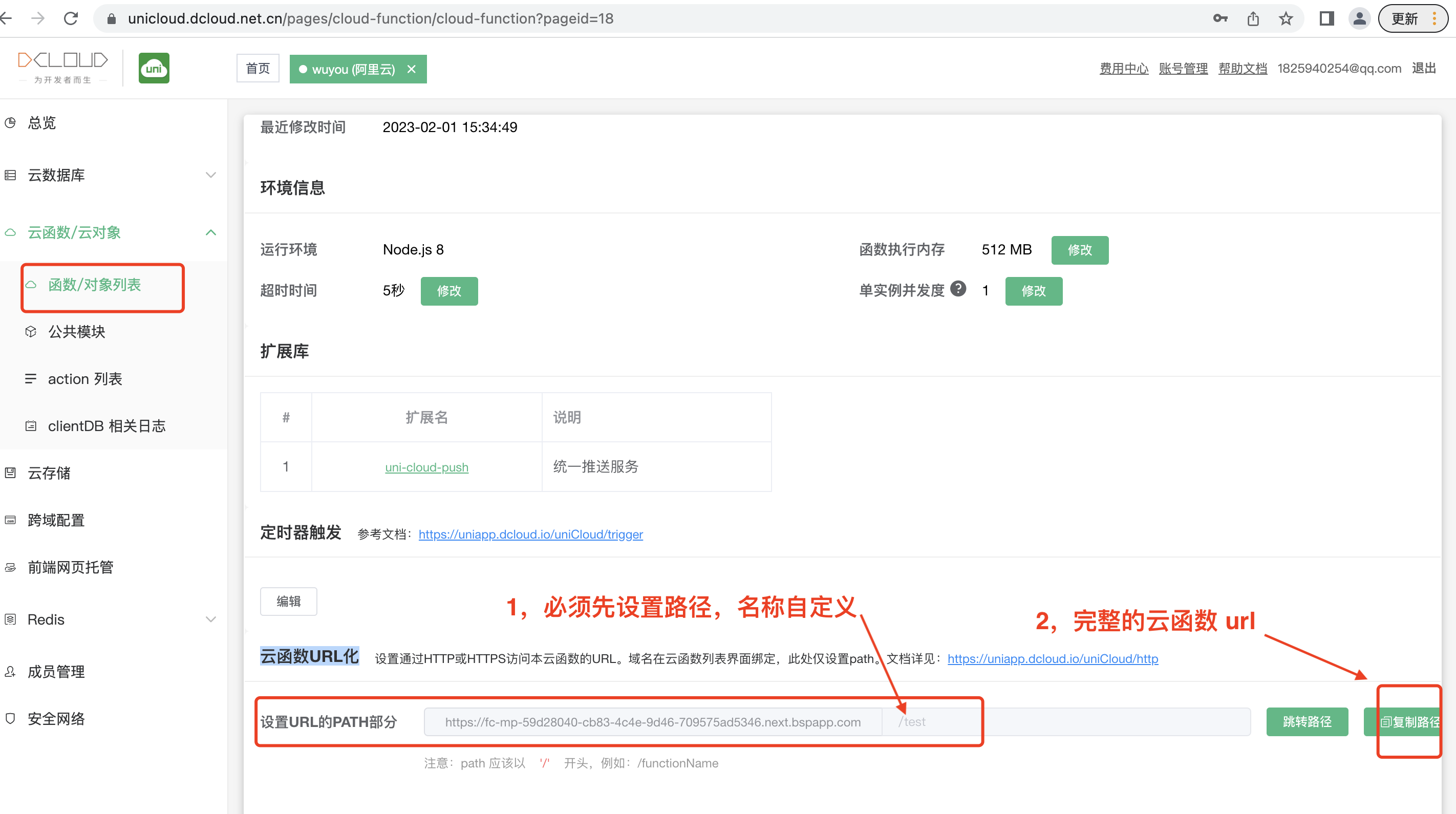The height and width of the screenshot is (814, 1456).
Task: Reload the page with the browser refresh icon
Action: click(71, 18)
